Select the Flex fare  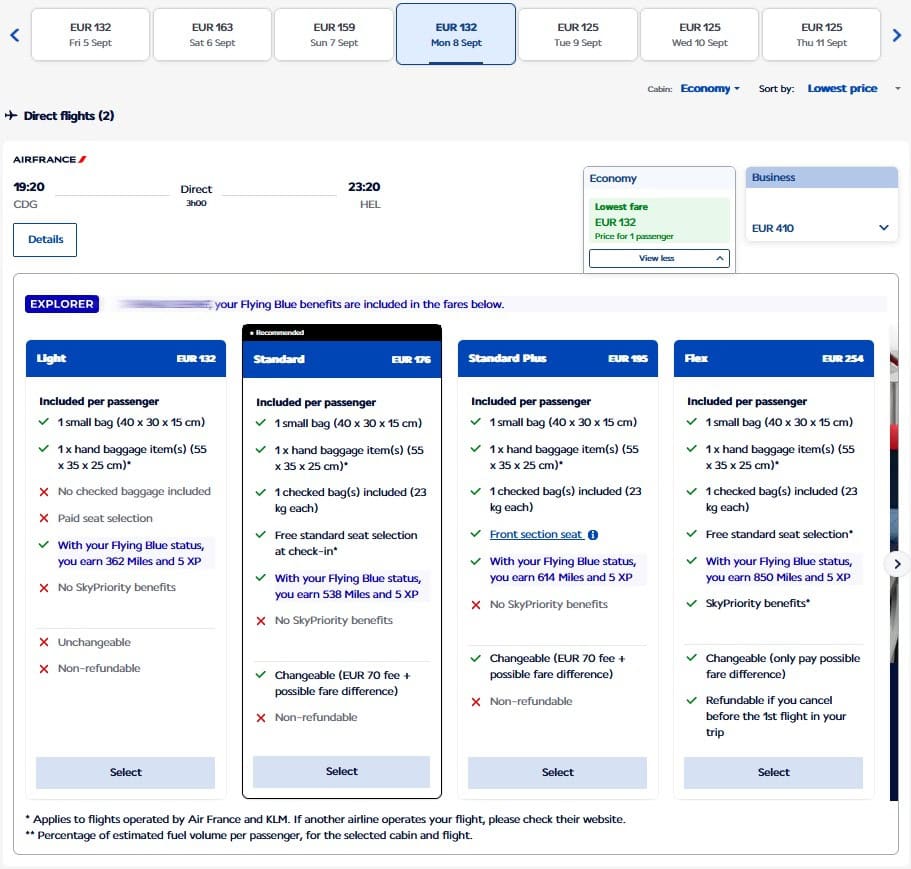773,772
